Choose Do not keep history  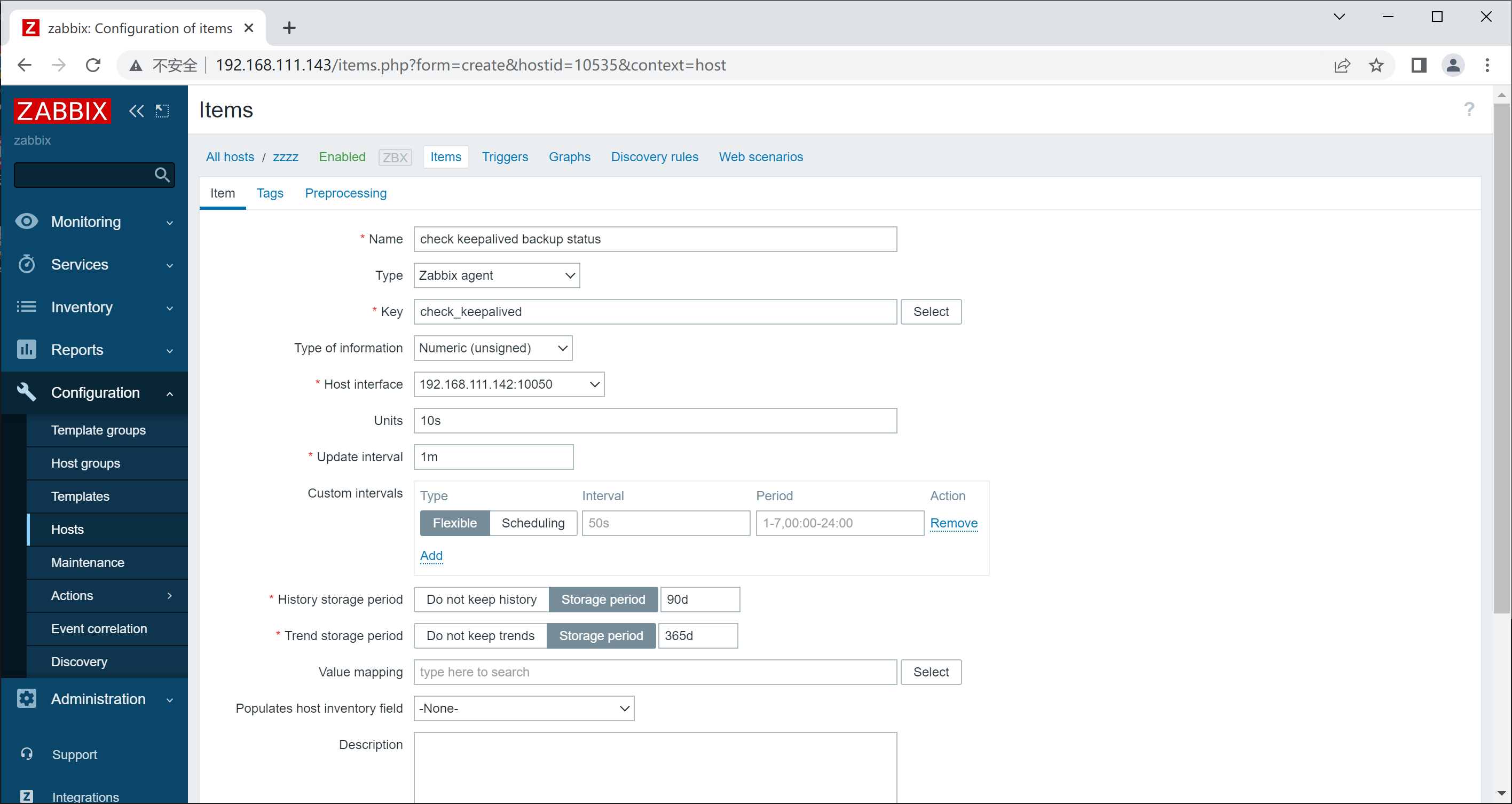[x=481, y=599]
